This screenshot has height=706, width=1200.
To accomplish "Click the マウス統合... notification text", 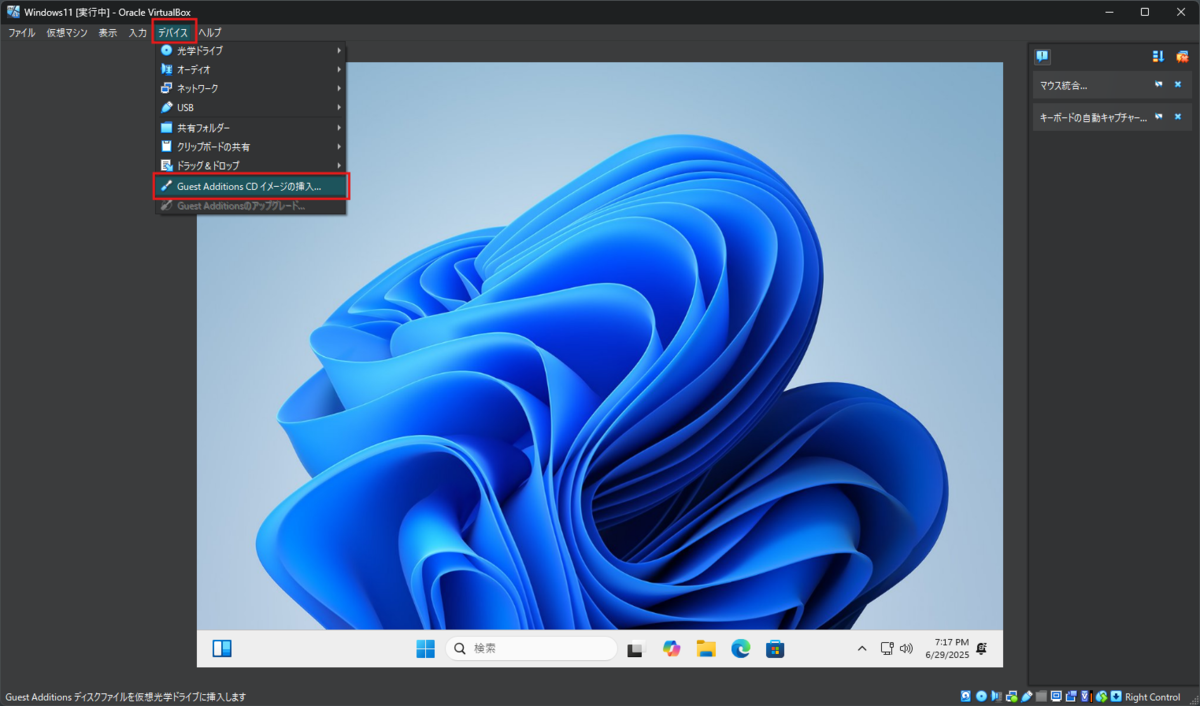I will click(x=1063, y=86).
